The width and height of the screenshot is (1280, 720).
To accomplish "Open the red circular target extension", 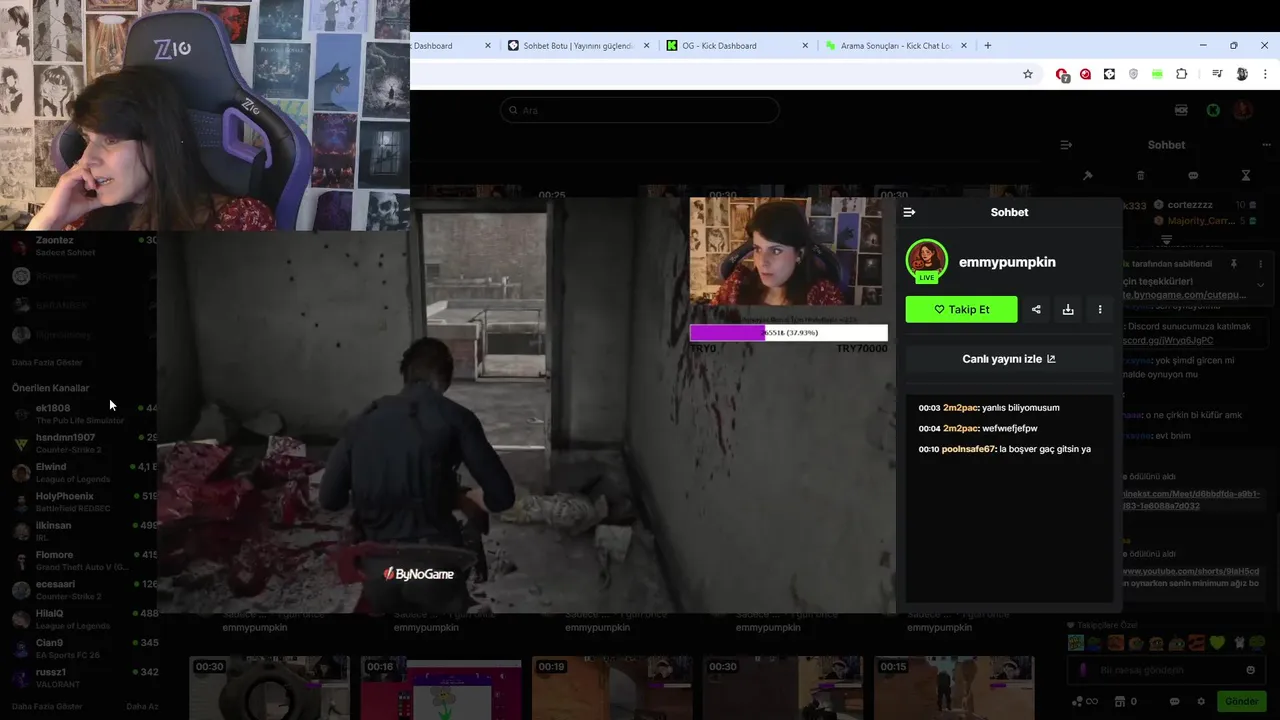I will pyautogui.click(x=1086, y=74).
